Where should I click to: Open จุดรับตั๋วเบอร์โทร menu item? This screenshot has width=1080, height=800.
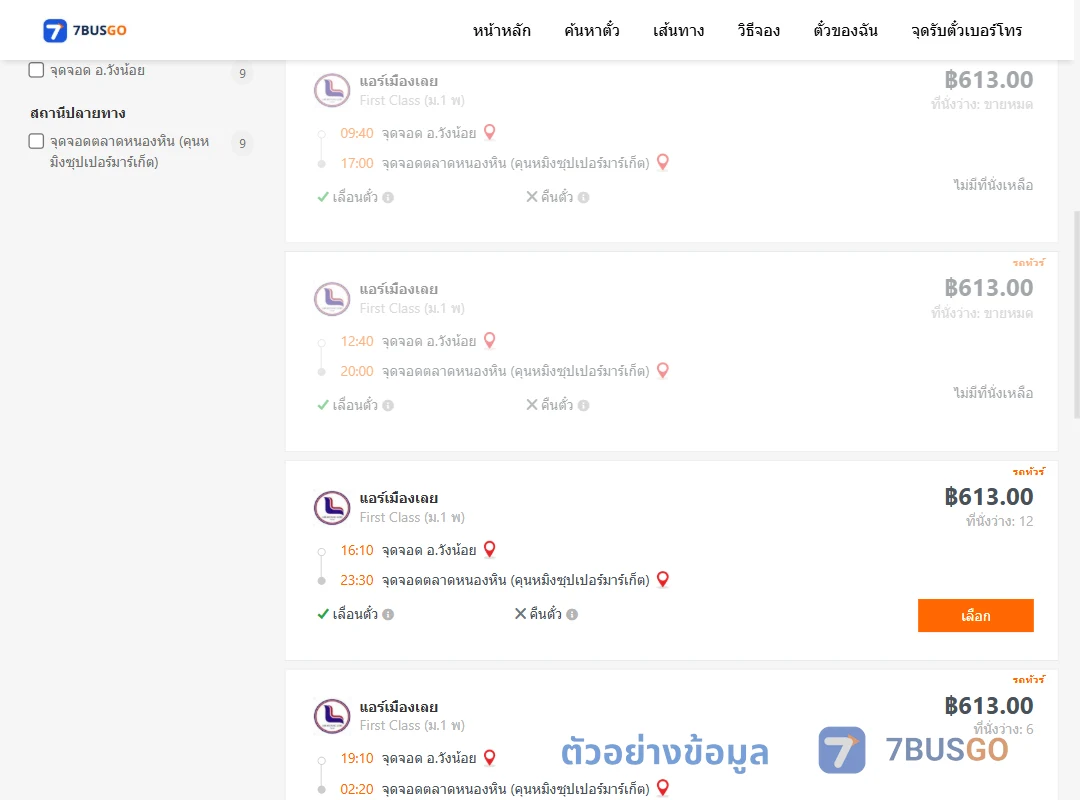point(966,30)
